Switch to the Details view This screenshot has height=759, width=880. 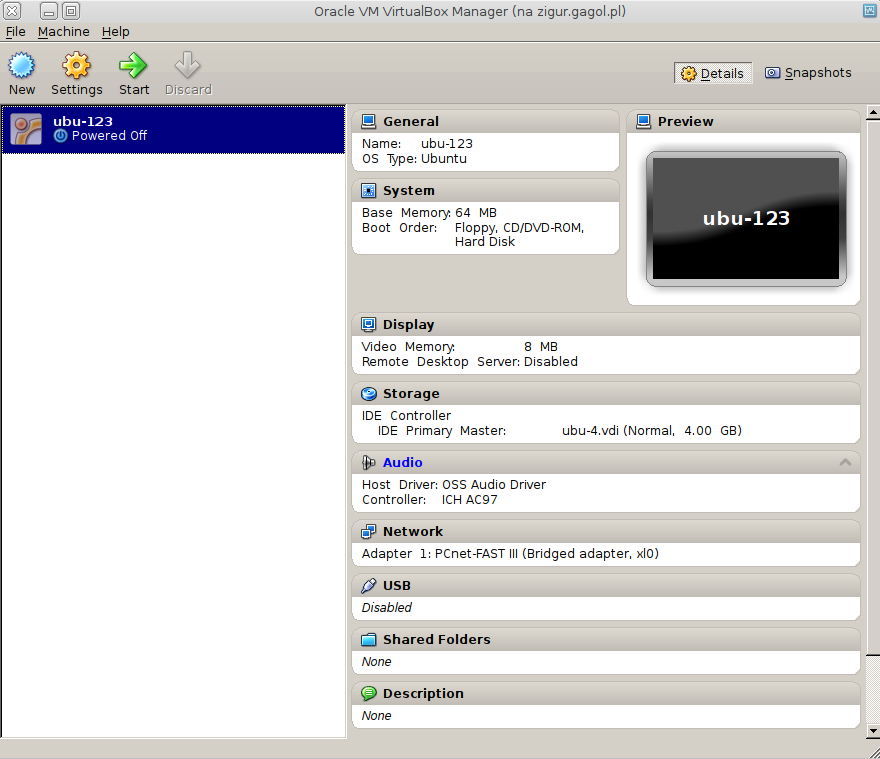click(x=713, y=73)
